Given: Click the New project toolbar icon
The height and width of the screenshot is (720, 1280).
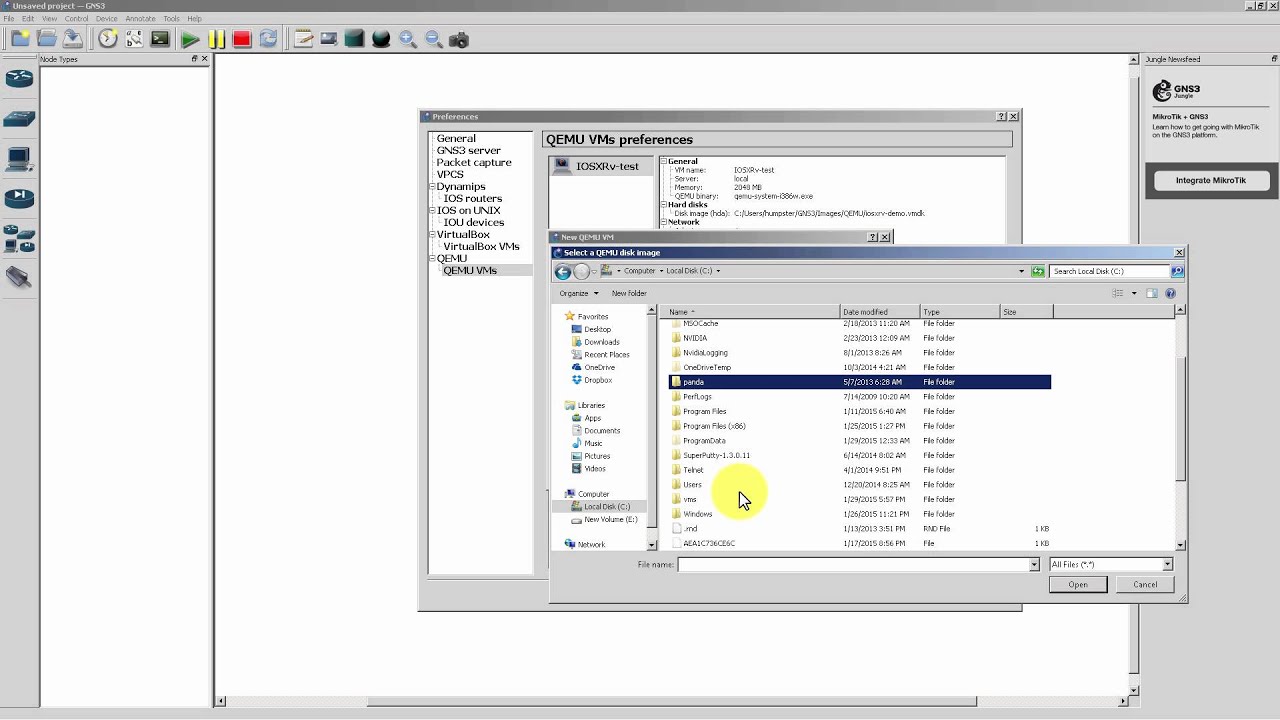Looking at the screenshot, I should point(20,39).
